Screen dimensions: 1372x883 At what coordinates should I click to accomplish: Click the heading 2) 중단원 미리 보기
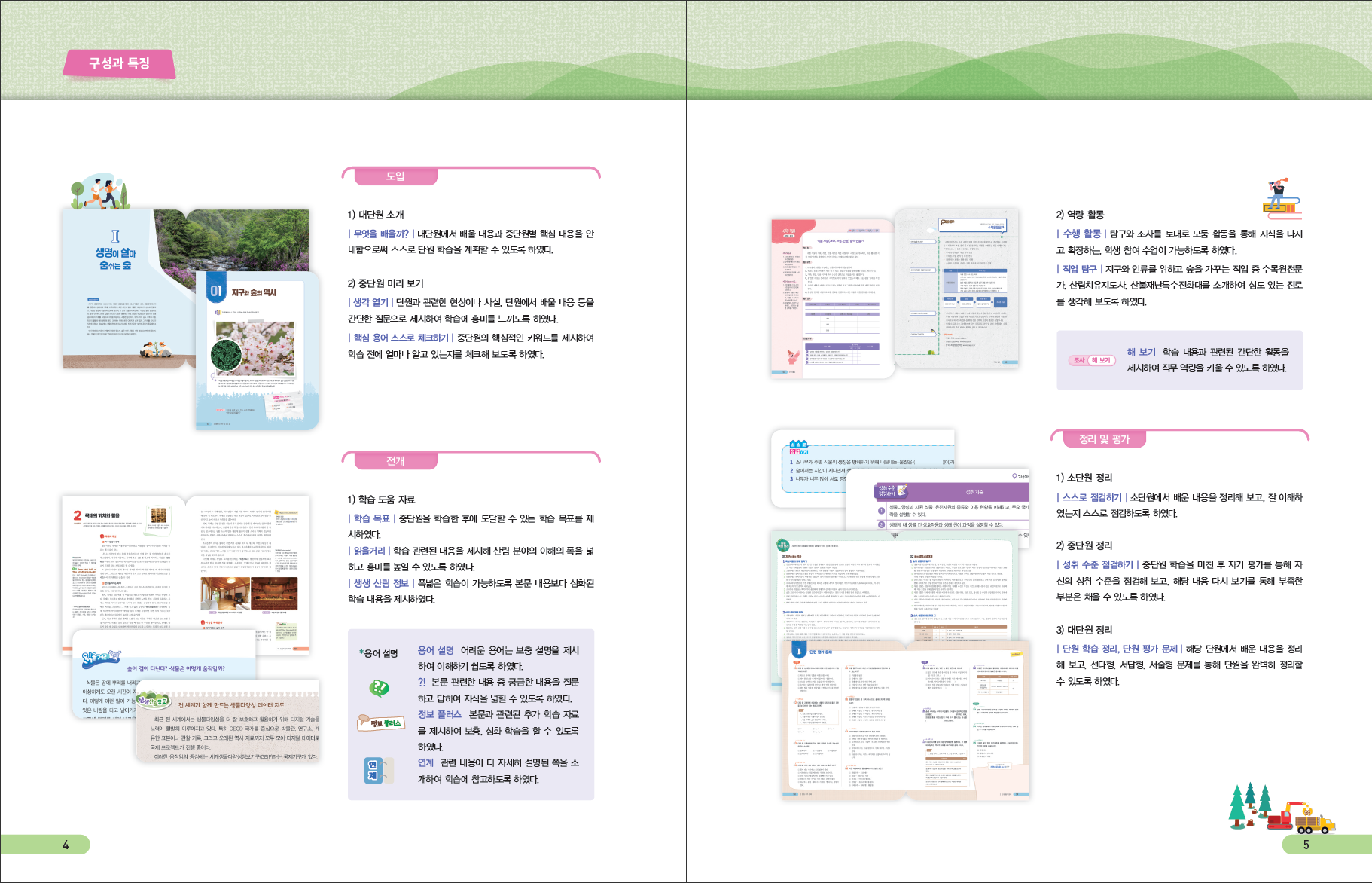click(386, 283)
